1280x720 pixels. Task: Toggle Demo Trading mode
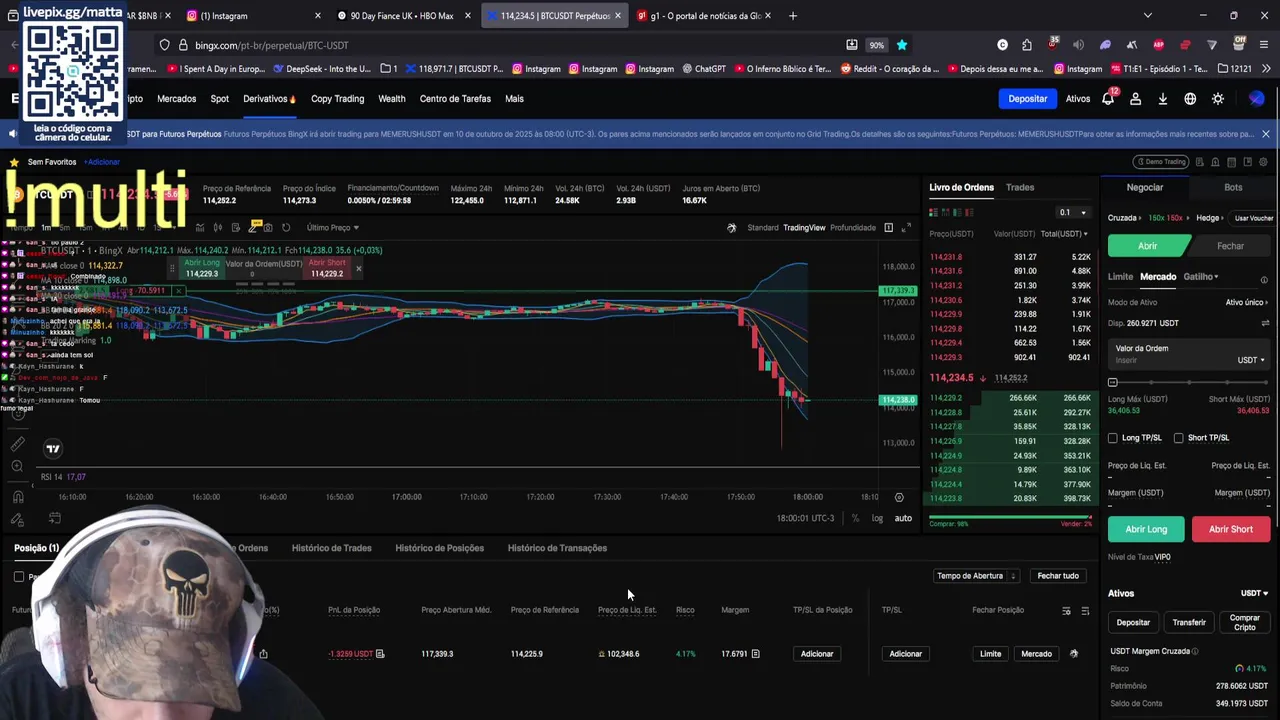(x=1160, y=162)
